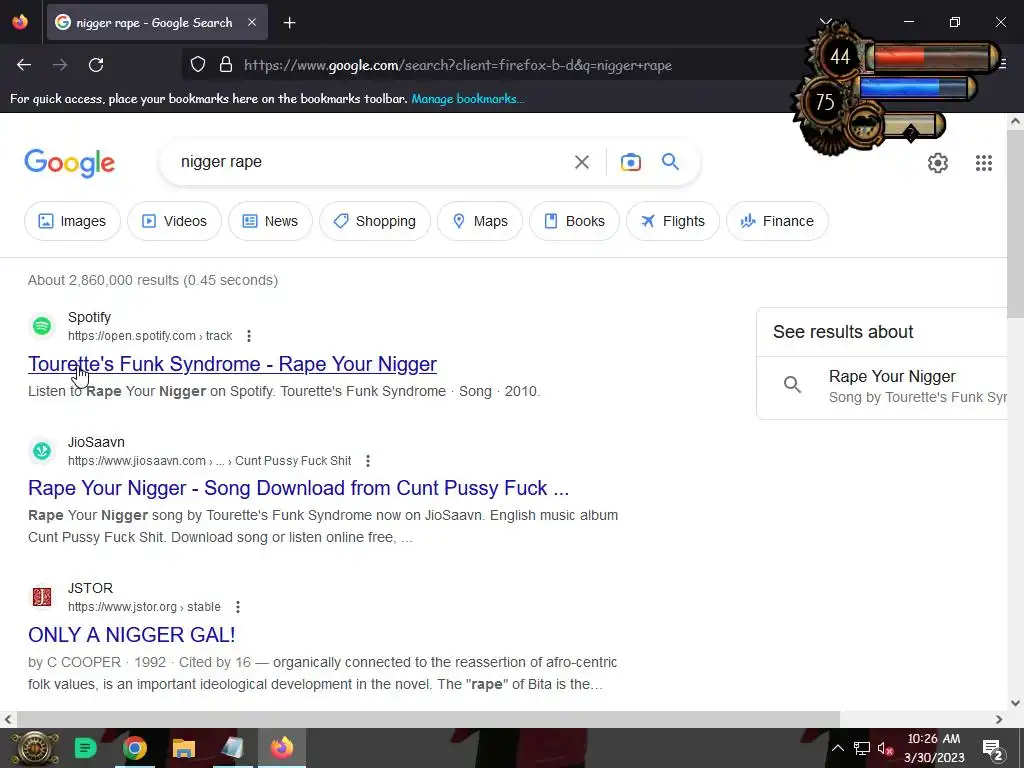Open the notification center icon

click(x=993, y=750)
